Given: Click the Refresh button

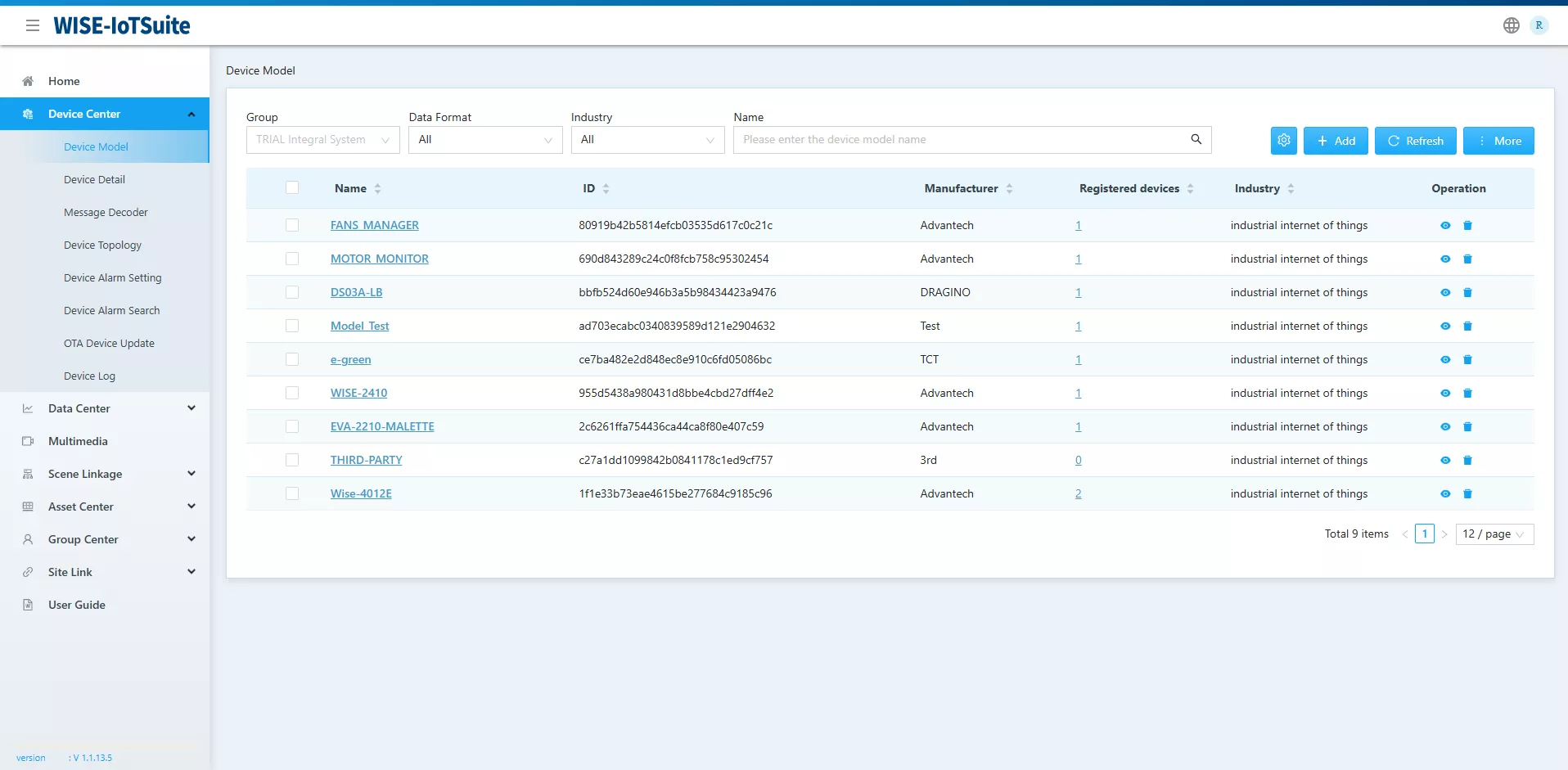Looking at the screenshot, I should (1416, 141).
